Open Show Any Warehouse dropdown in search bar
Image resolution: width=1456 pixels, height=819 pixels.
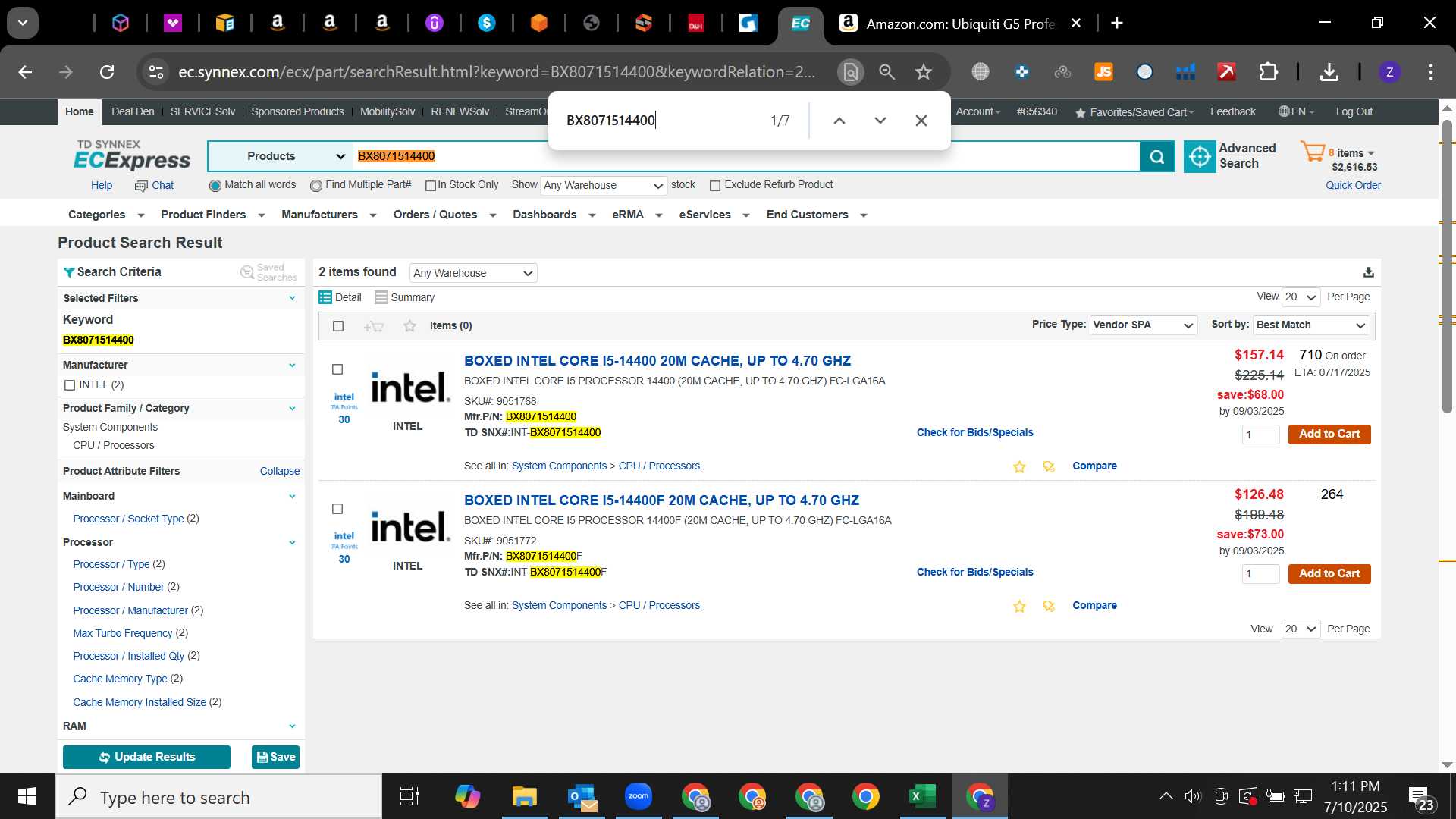[x=604, y=186]
